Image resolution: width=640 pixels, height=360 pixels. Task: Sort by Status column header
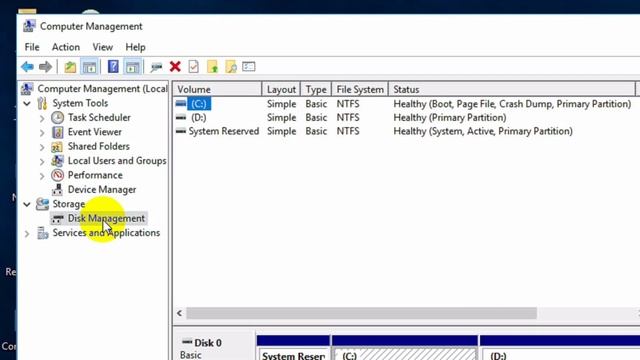coord(512,89)
